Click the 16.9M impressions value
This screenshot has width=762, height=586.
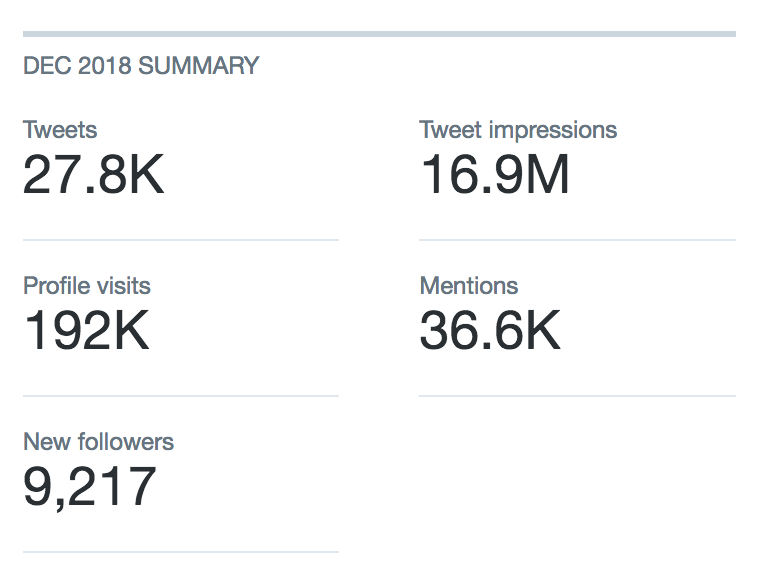495,174
